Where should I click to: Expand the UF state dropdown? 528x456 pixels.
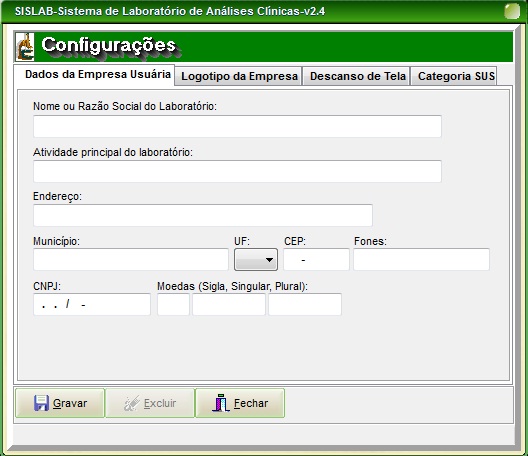pyautogui.click(x=256, y=259)
